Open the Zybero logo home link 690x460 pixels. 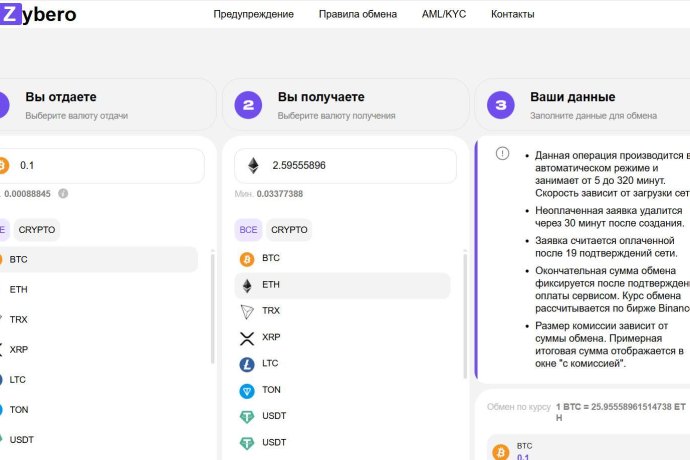pyautogui.click(x=38, y=14)
